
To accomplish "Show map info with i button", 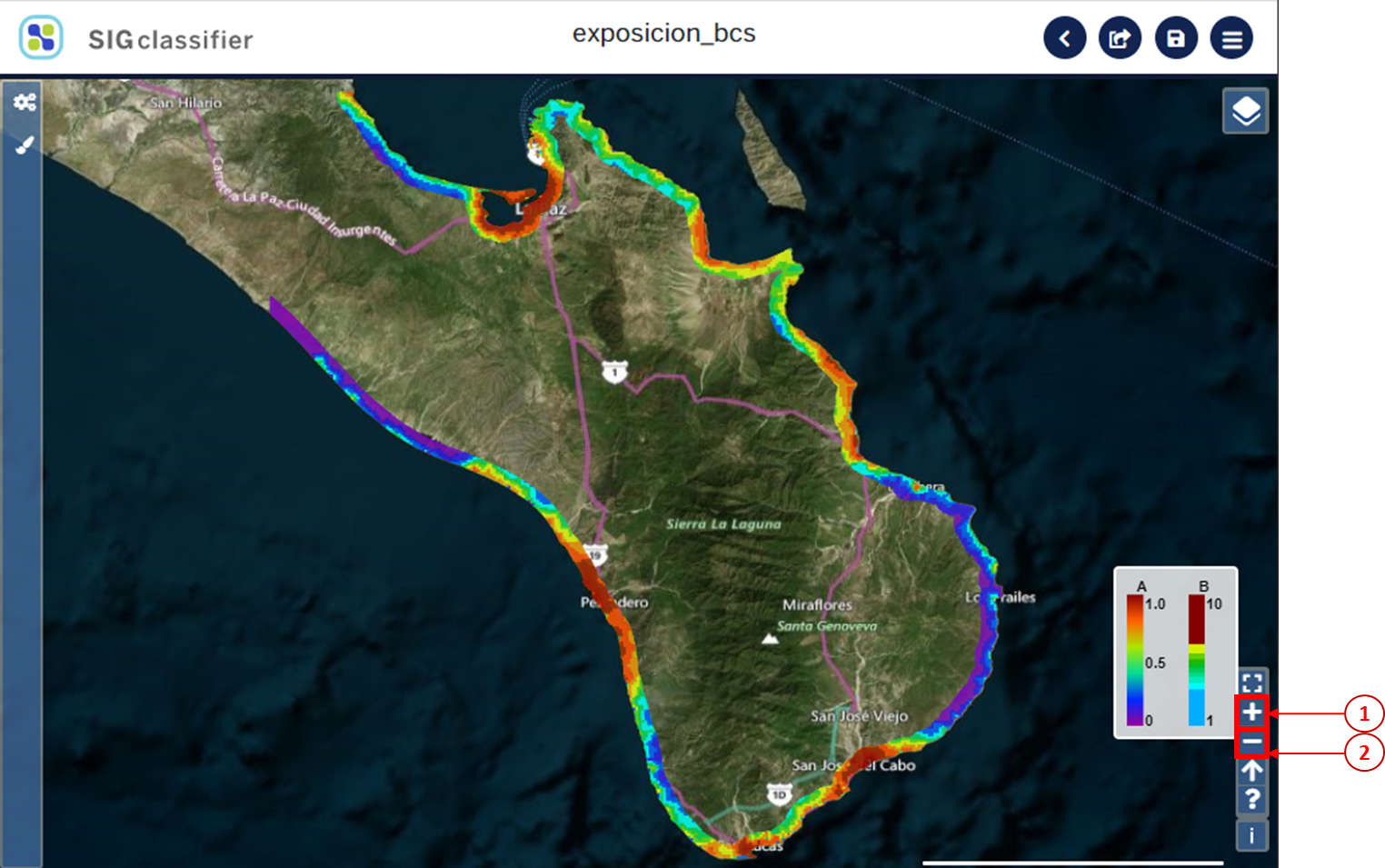I will point(1251,835).
